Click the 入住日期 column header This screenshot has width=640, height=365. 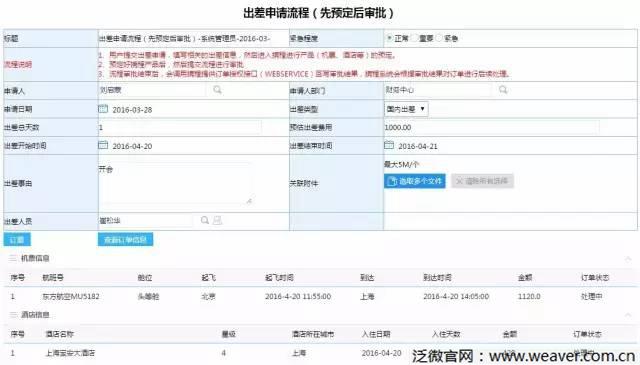tap(376, 334)
